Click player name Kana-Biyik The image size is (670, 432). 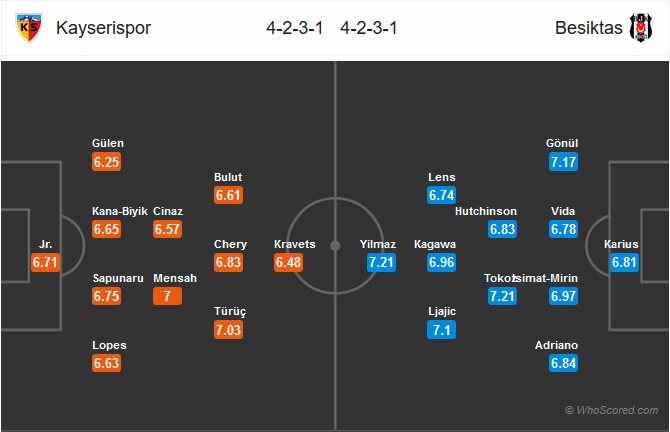pyautogui.click(x=120, y=211)
